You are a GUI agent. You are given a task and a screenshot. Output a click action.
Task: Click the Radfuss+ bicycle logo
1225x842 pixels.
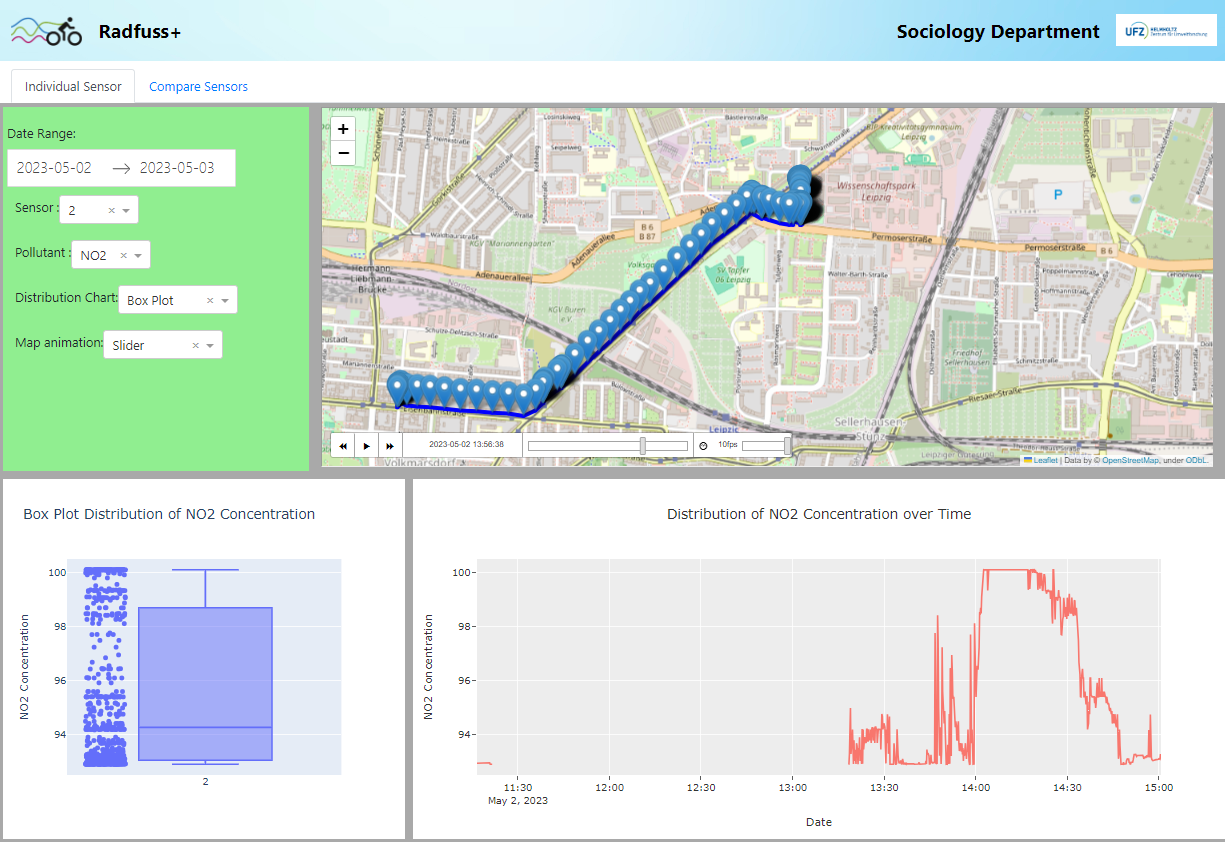(48, 31)
